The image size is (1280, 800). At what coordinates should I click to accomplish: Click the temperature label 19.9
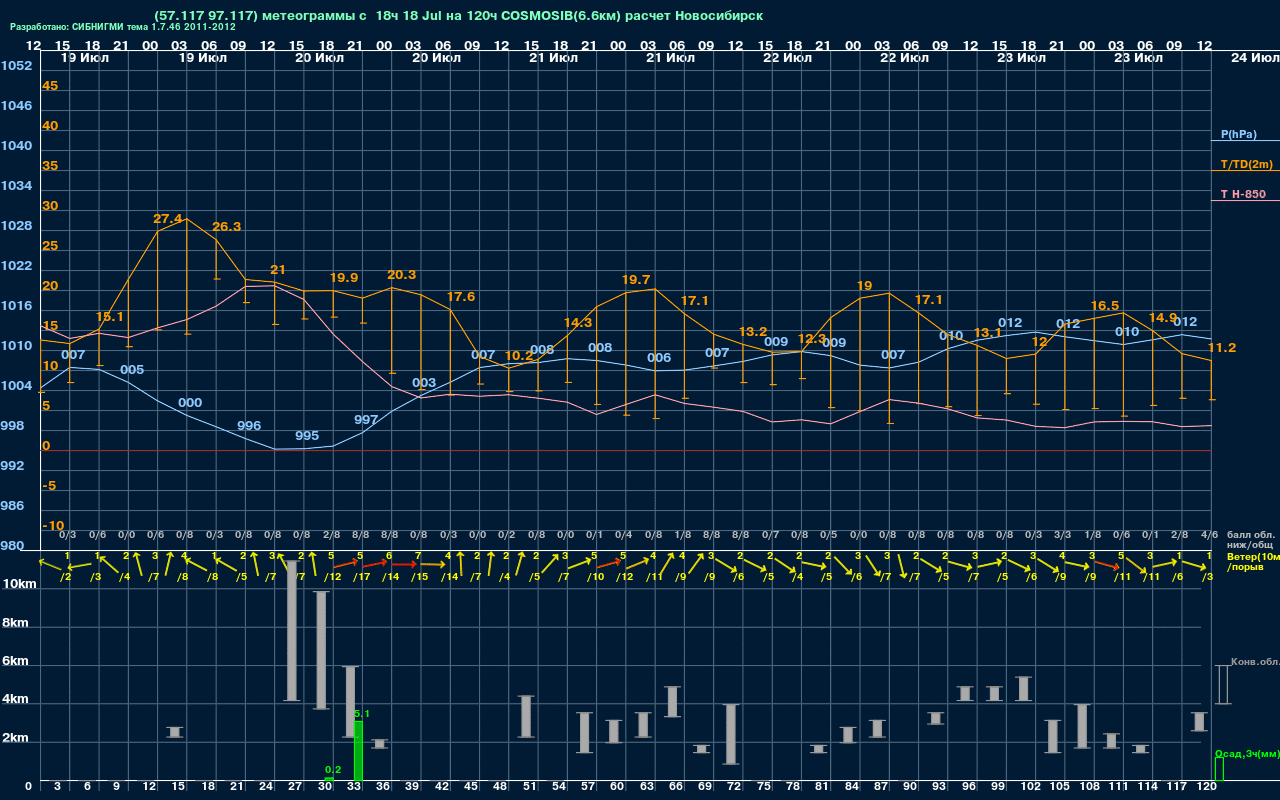pos(344,278)
